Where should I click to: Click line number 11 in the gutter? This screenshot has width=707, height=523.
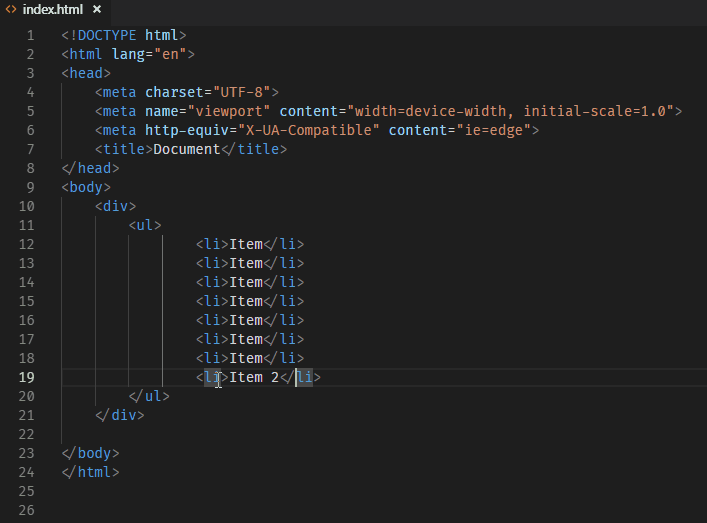[x=27, y=225]
